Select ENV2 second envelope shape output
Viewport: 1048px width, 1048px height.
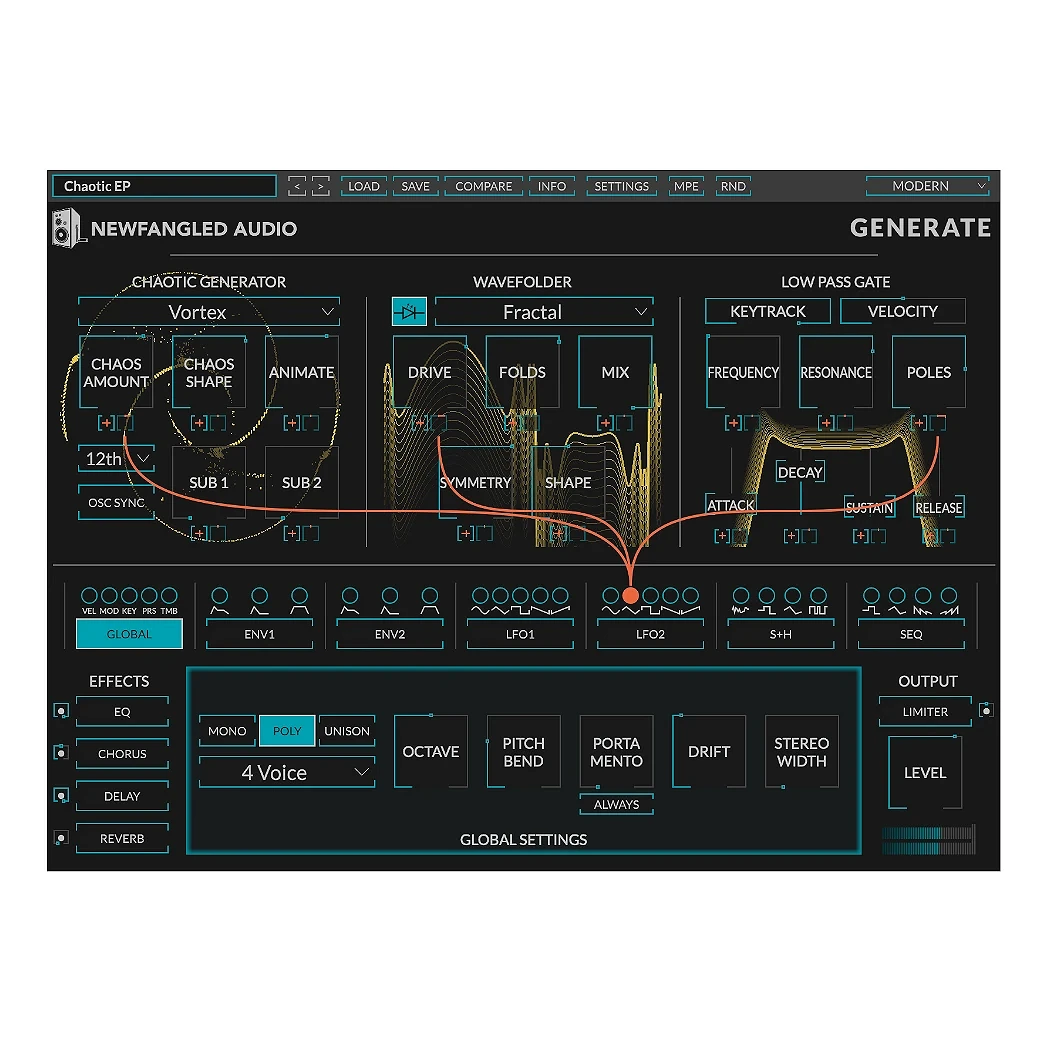coord(390,596)
